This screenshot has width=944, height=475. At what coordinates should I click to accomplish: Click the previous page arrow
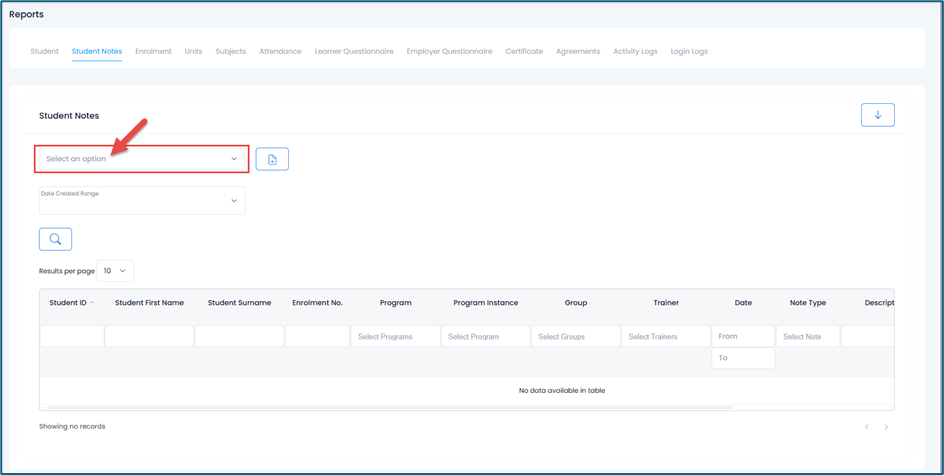[866, 427]
